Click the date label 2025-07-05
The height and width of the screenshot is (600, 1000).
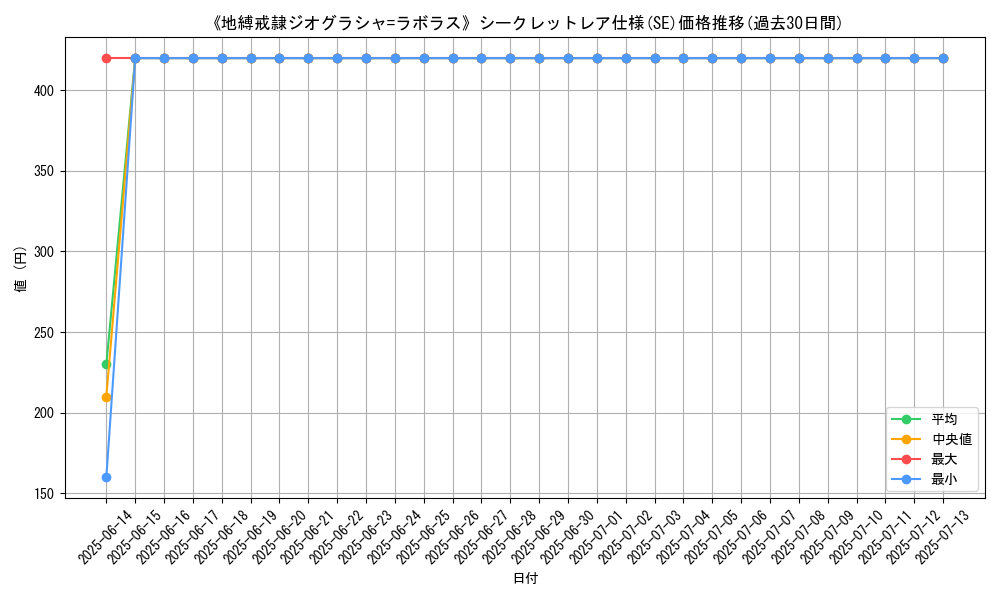click(x=711, y=538)
